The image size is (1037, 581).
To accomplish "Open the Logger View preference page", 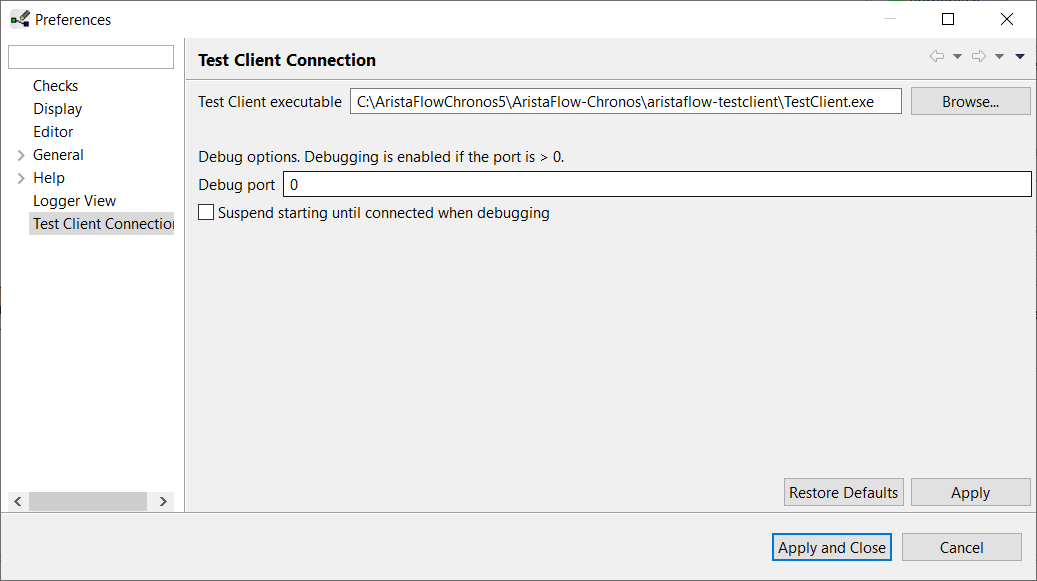I will [x=75, y=201].
